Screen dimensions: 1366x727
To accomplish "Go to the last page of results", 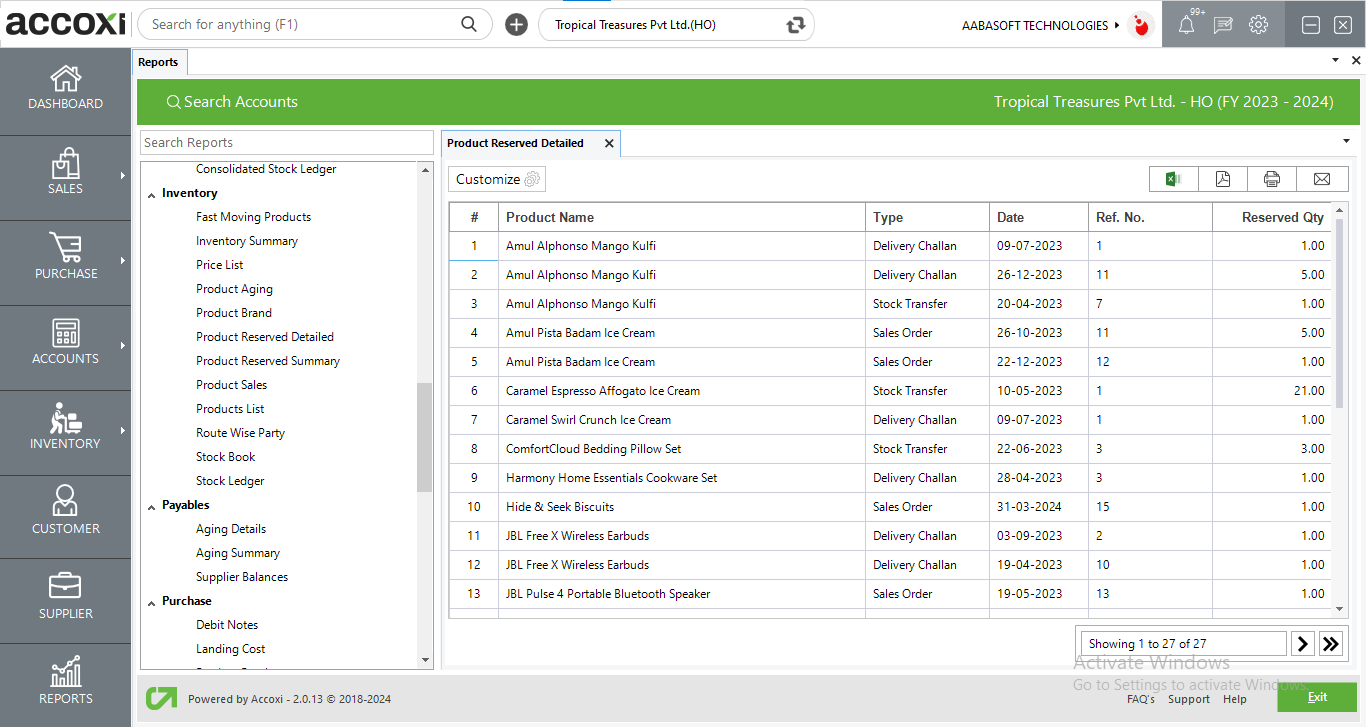I will click(1330, 644).
